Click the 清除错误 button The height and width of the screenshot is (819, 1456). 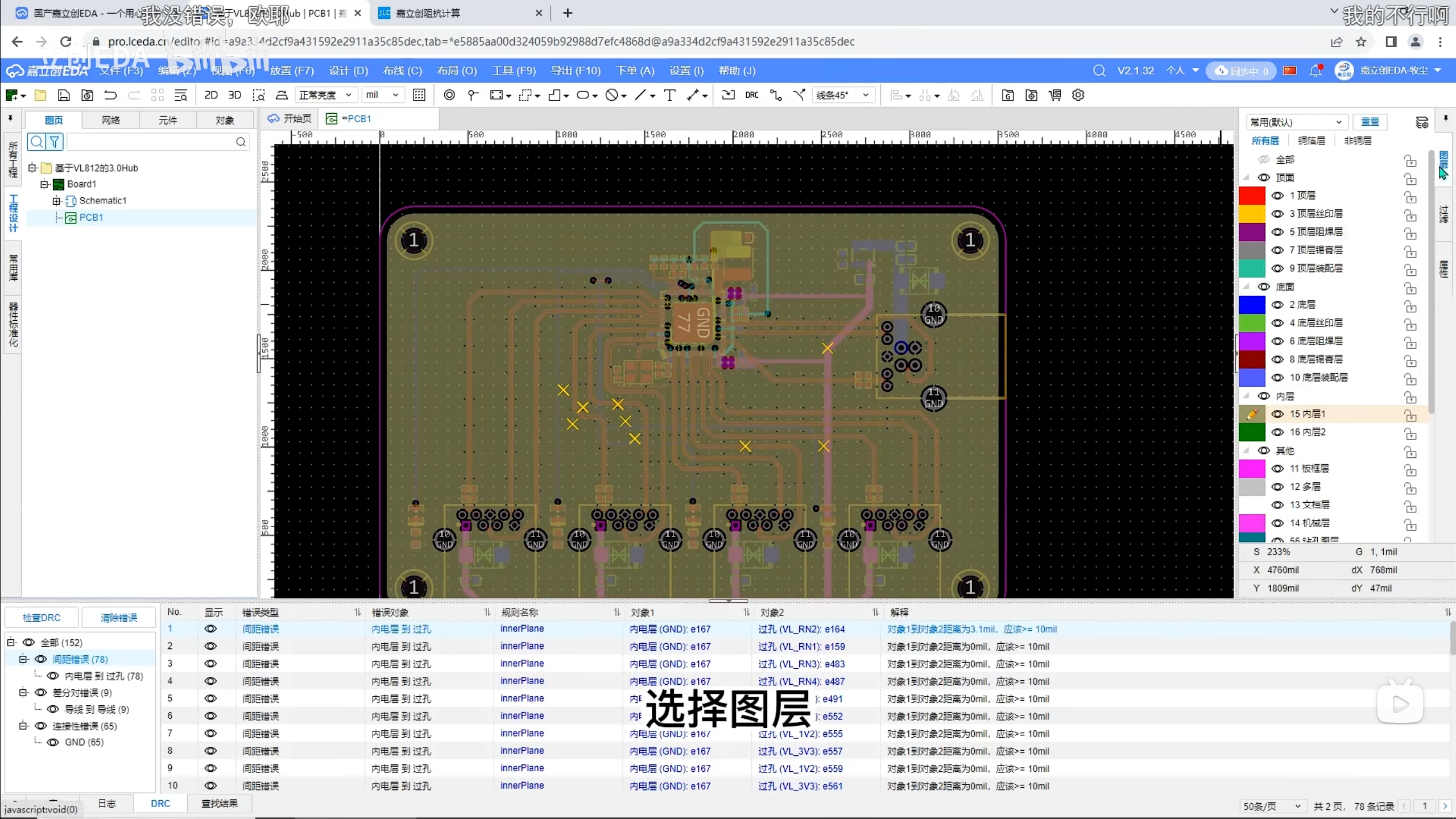pyautogui.click(x=119, y=618)
